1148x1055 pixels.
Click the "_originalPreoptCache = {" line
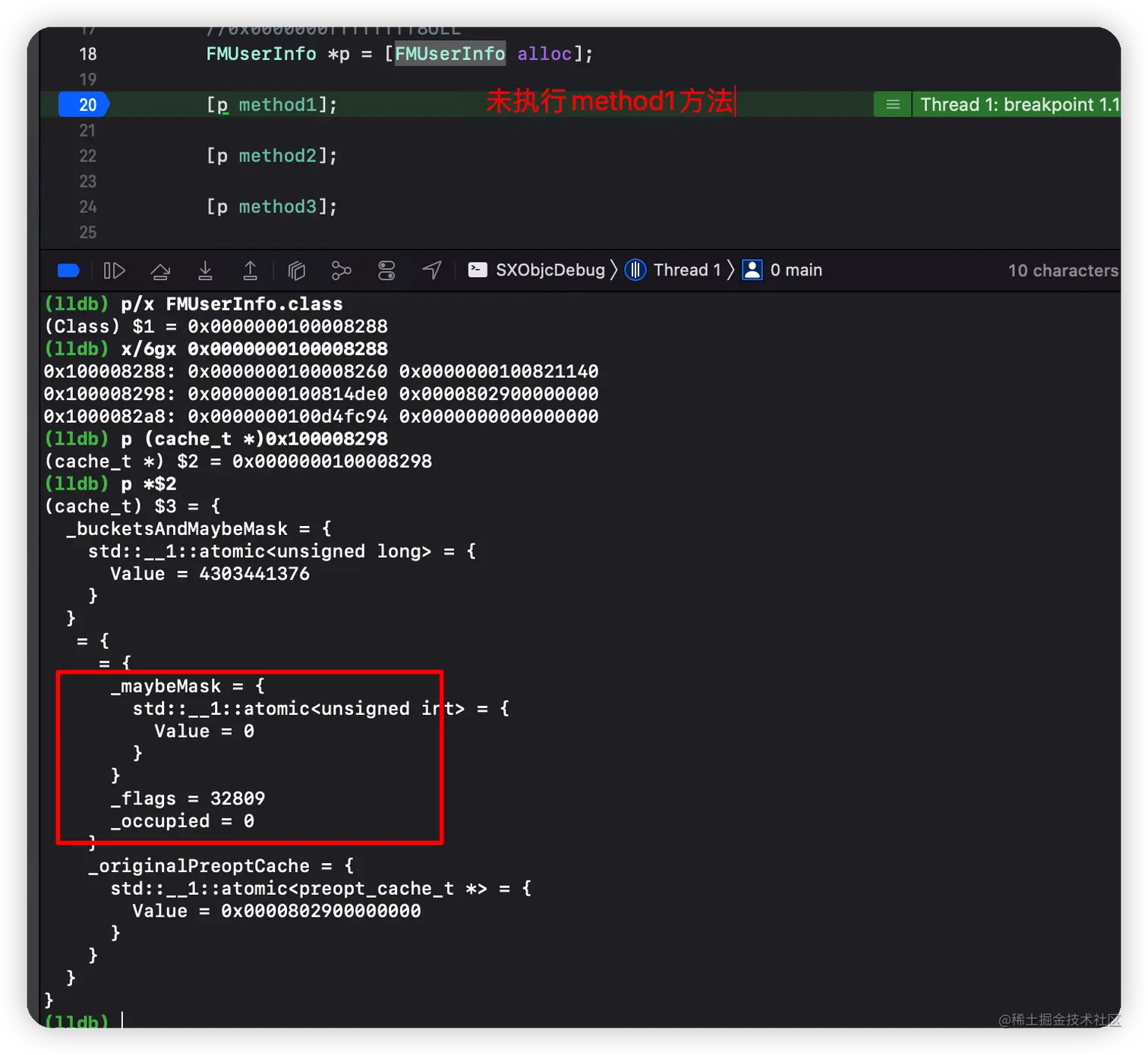click(x=221, y=866)
